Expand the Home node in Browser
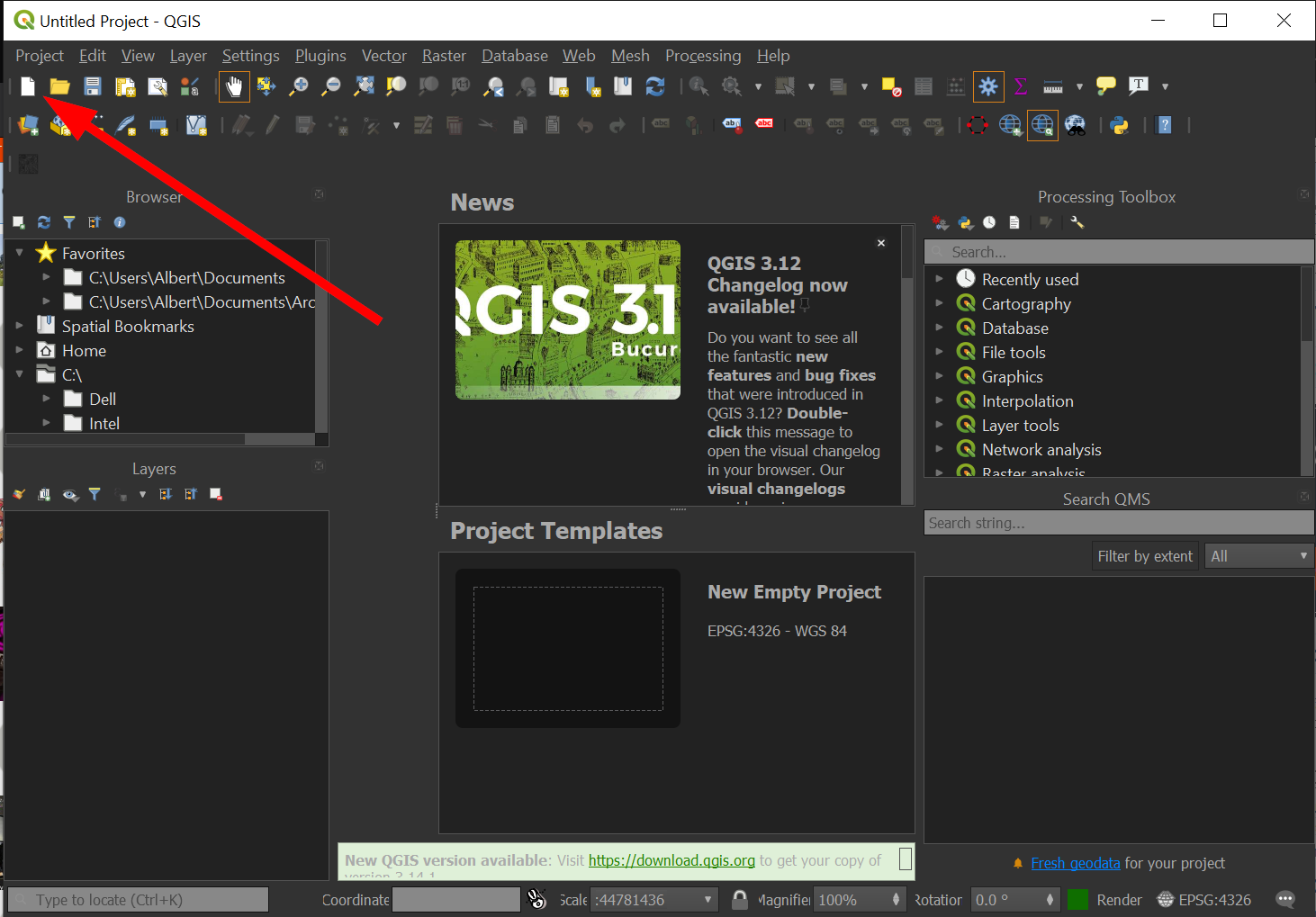The image size is (1316, 917). (x=20, y=350)
